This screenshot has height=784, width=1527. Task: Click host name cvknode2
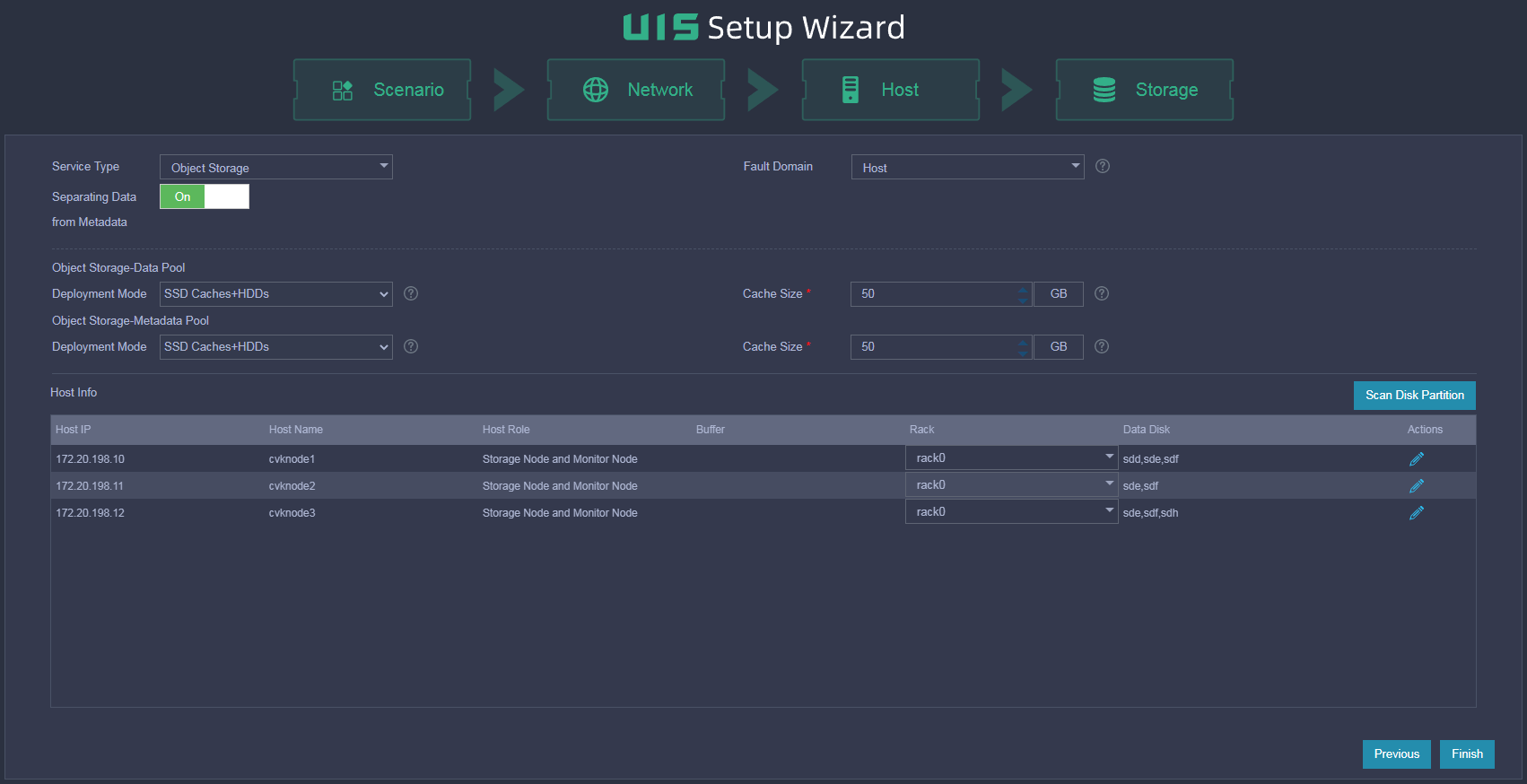click(x=292, y=486)
